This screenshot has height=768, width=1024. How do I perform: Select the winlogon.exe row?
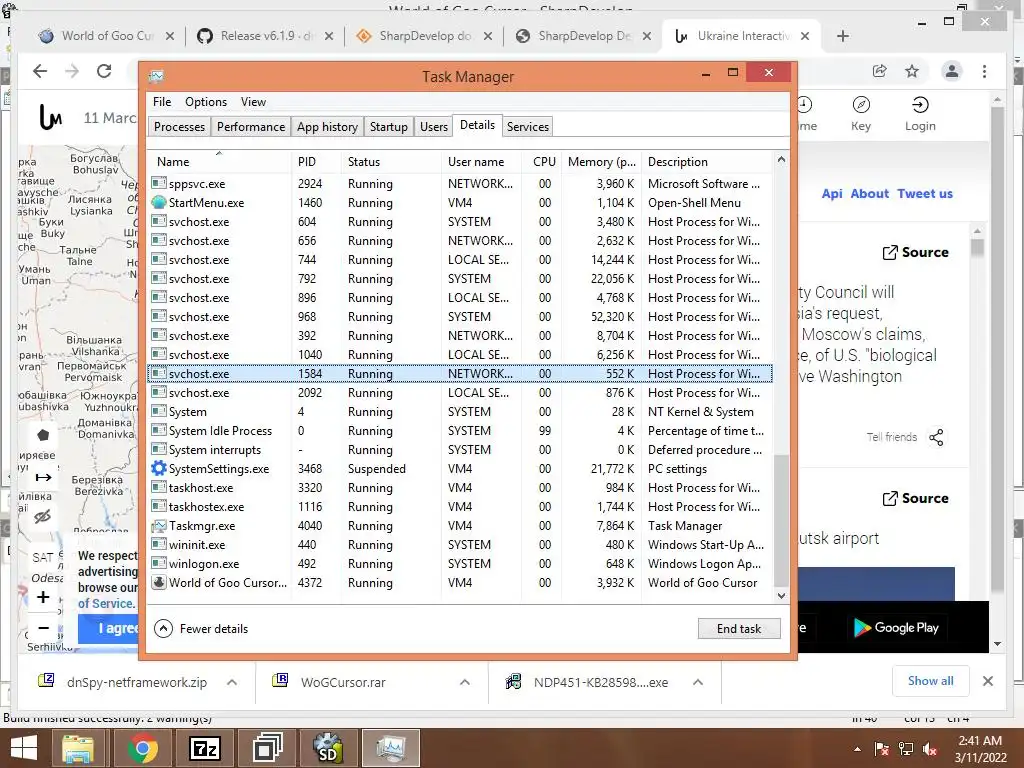coord(460,563)
